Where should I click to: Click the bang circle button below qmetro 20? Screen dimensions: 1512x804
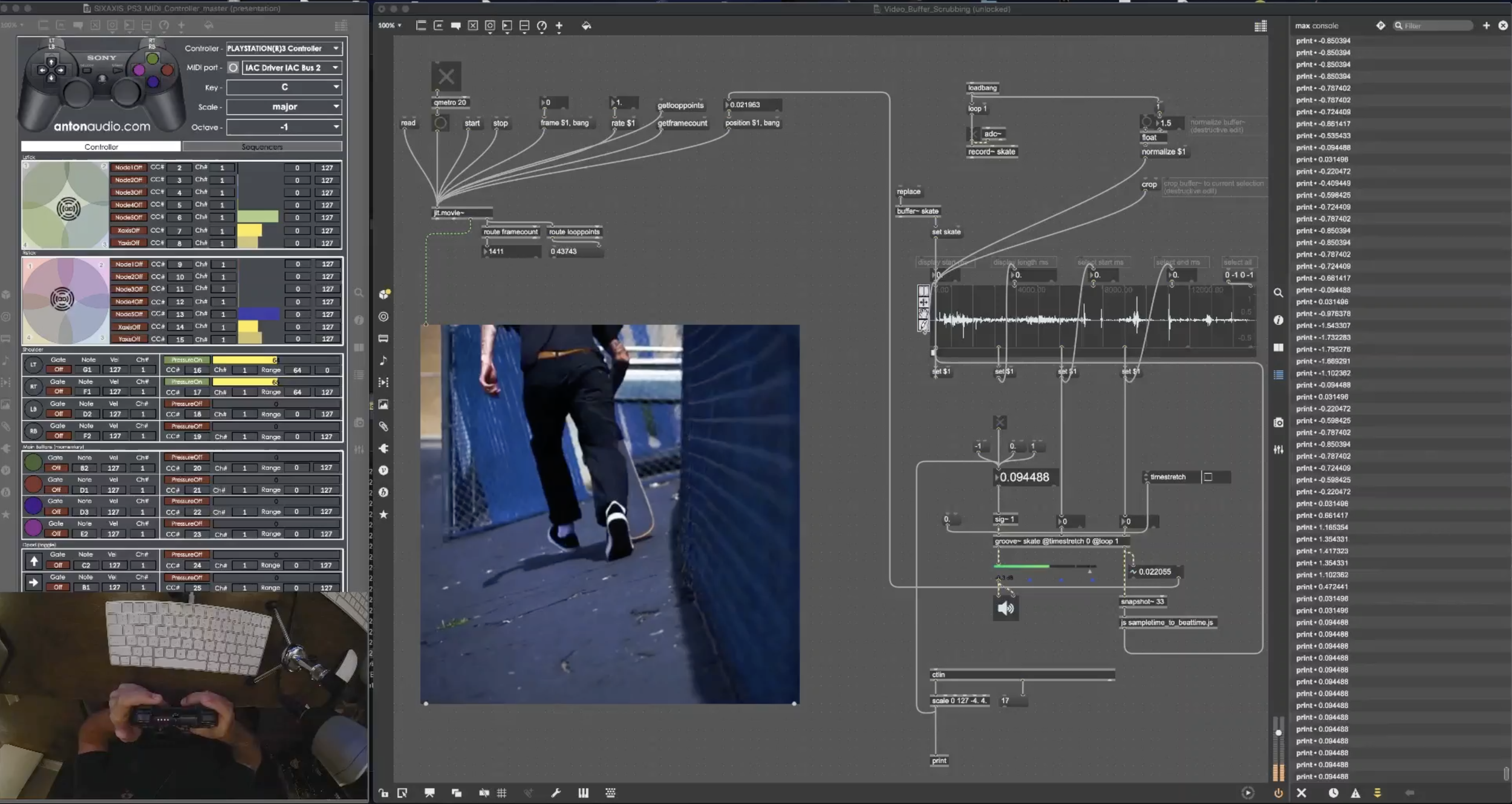(440, 123)
